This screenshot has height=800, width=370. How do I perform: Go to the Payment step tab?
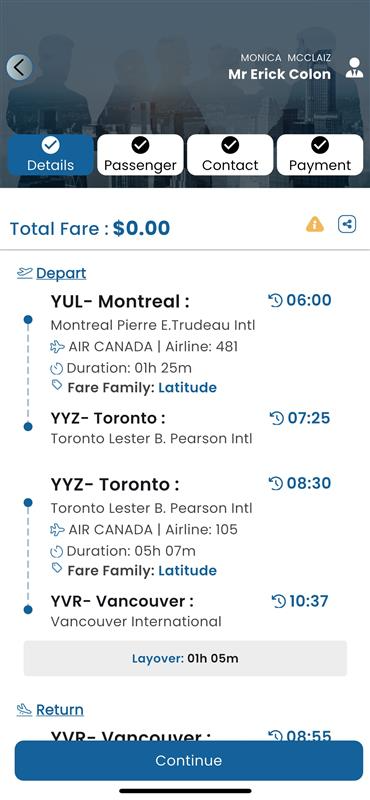click(x=320, y=155)
